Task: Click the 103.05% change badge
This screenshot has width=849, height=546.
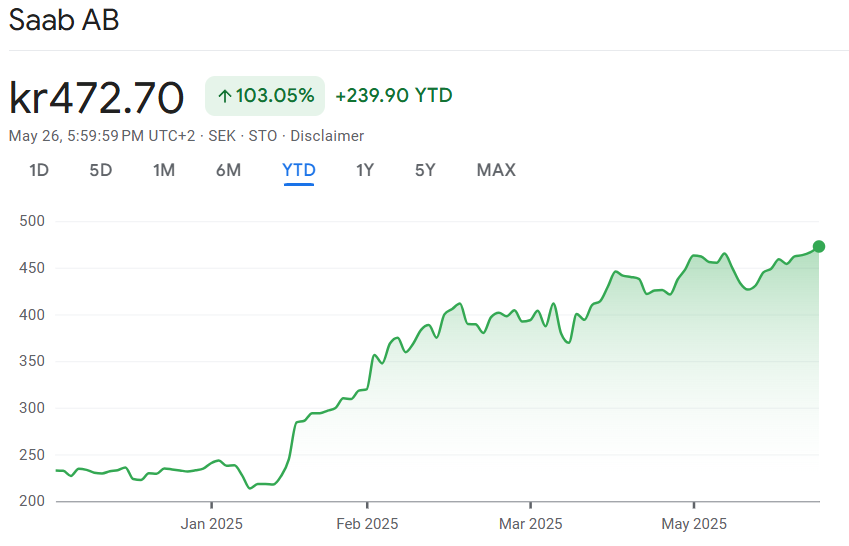Action: click(265, 96)
